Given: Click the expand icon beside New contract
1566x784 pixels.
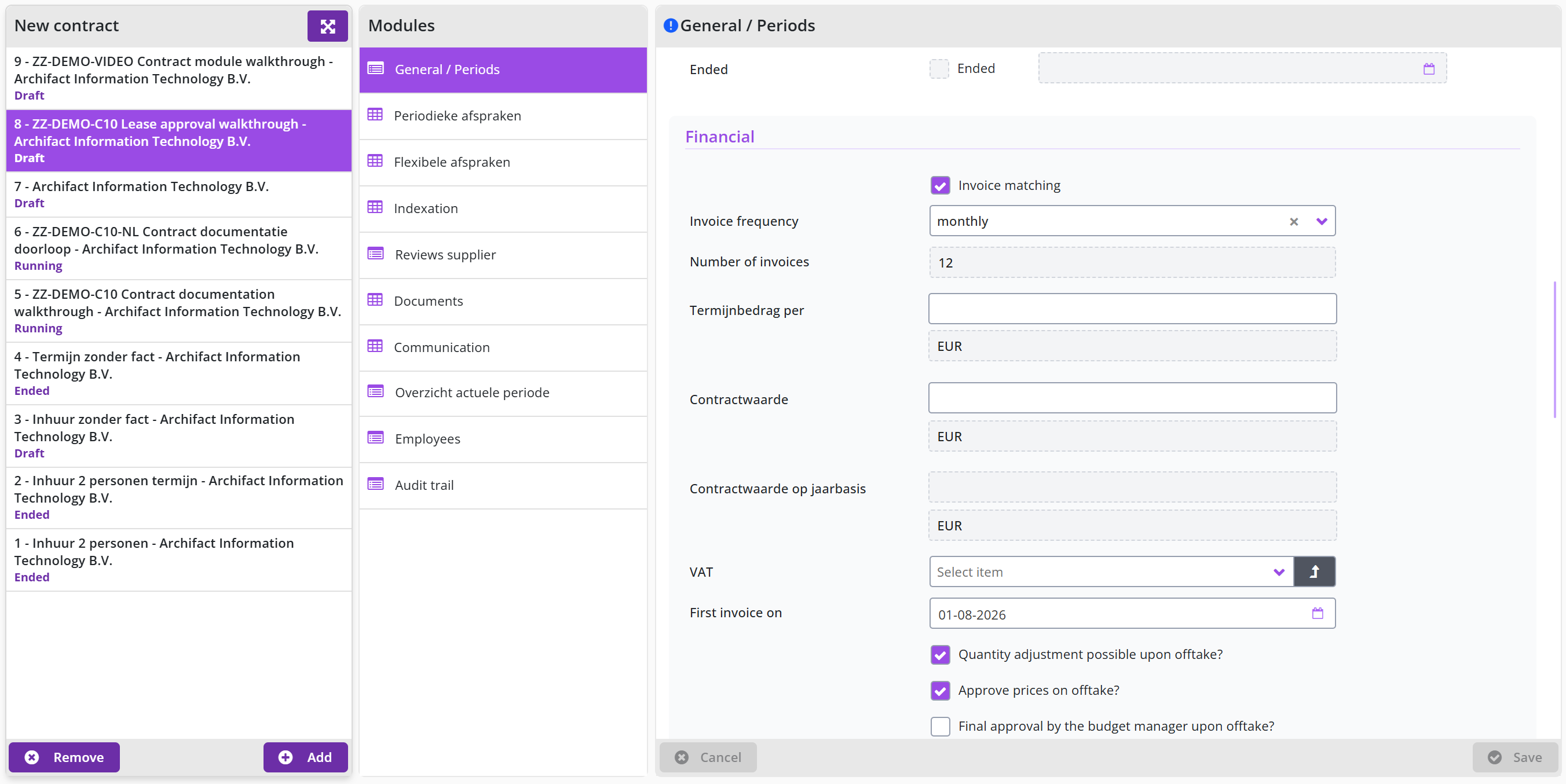Looking at the screenshot, I should (327, 26).
